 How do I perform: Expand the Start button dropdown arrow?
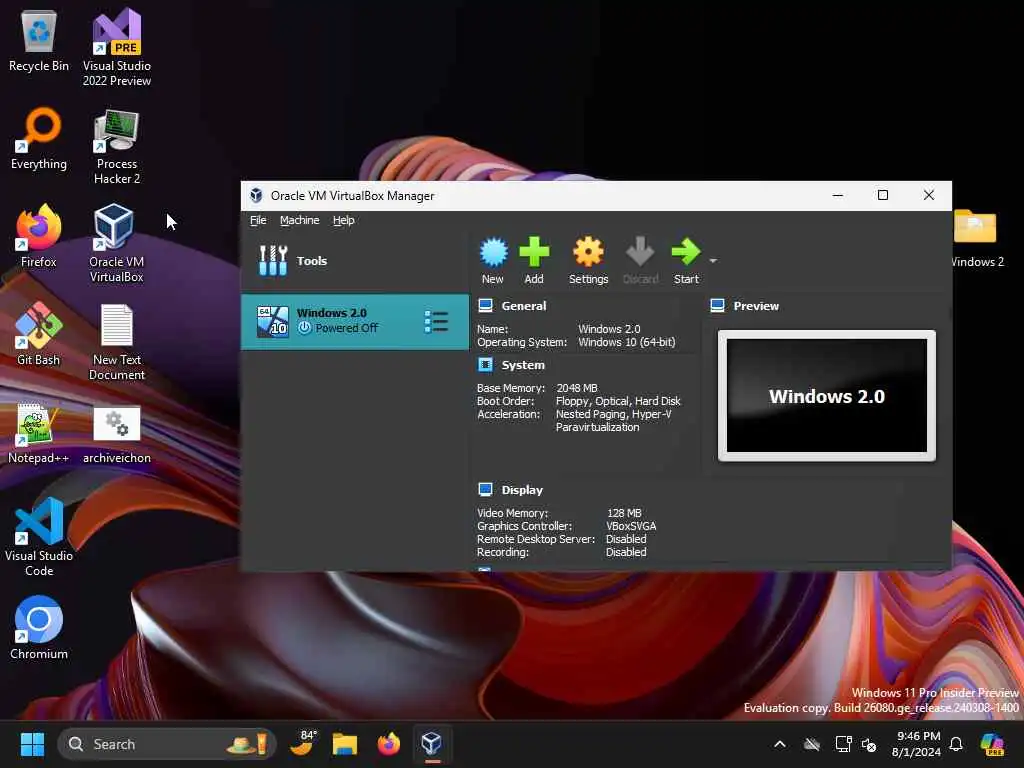(713, 261)
